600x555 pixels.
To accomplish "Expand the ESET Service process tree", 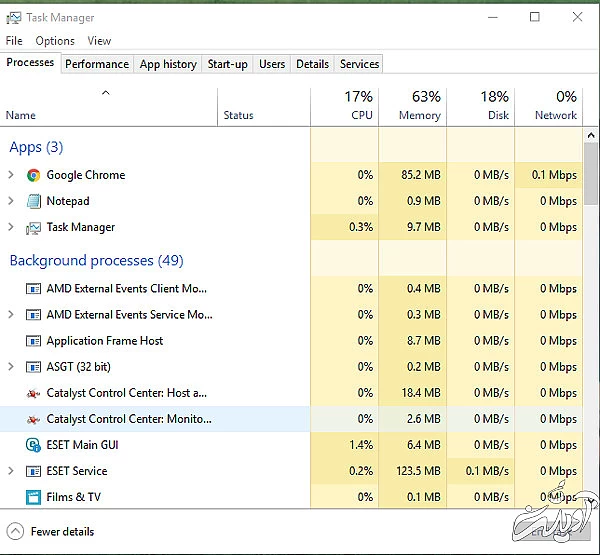I will [x=11, y=471].
